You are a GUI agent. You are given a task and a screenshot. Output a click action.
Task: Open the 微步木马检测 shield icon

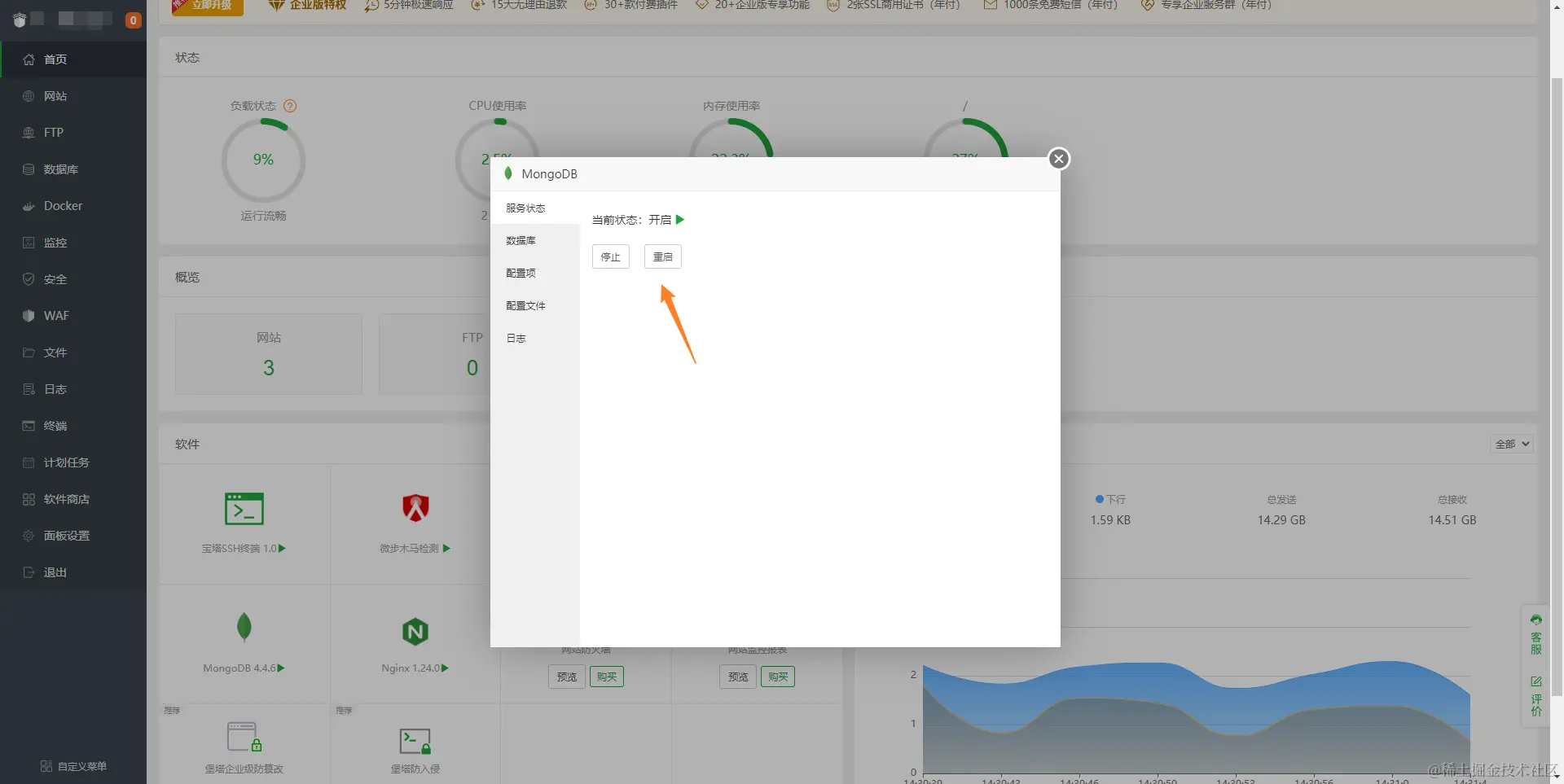coord(415,508)
